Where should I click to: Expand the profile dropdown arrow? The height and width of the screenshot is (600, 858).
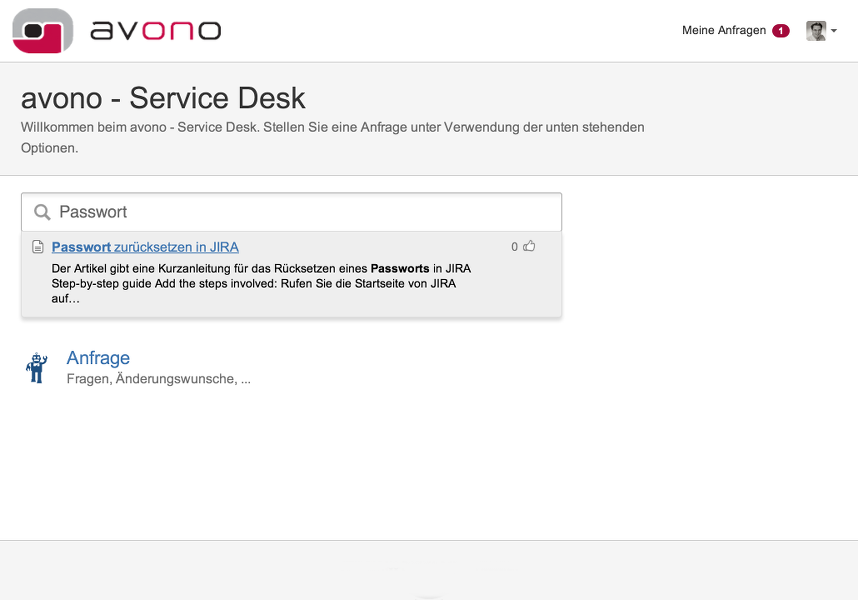point(834,31)
